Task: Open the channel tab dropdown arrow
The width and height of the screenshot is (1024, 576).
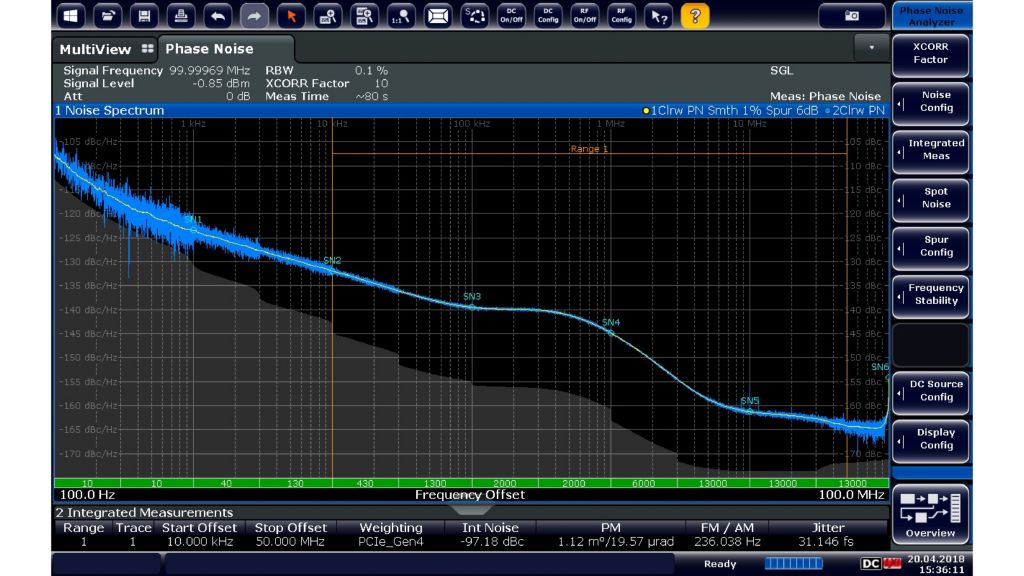Action: coord(871,47)
